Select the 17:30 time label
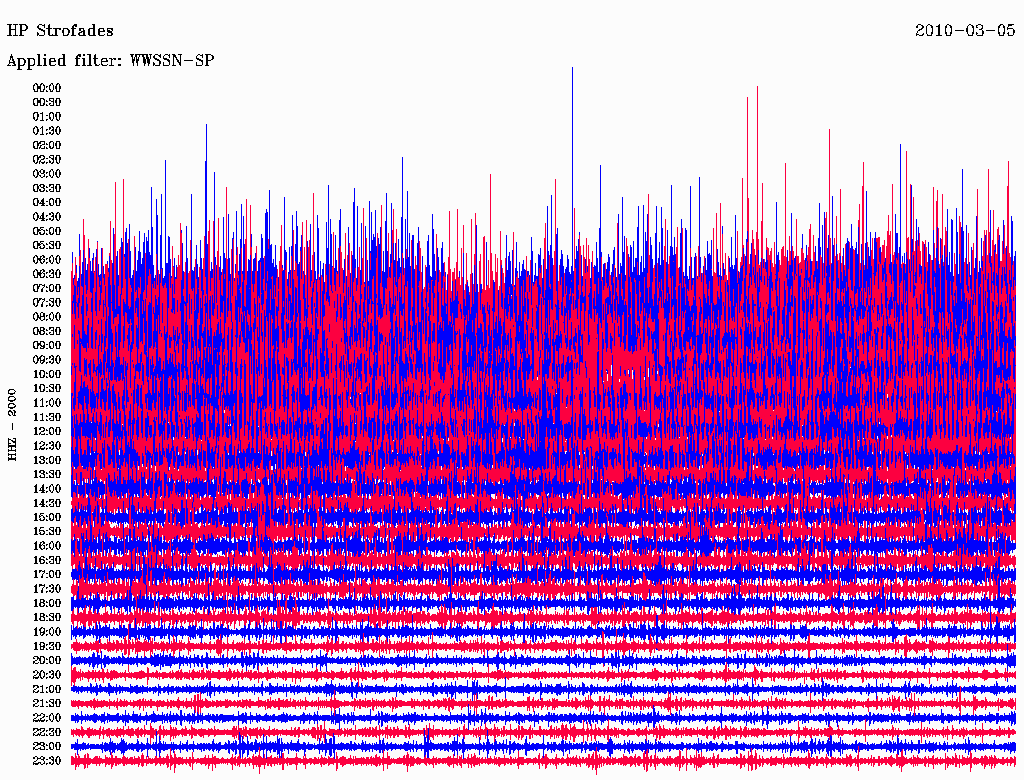This screenshot has width=1024, height=780. [x=47, y=589]
